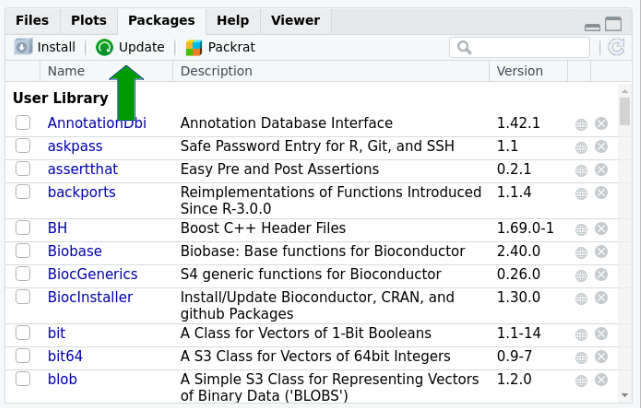Screen dimensions: 641x408
Task: Check the AnnotationDbi package checkbox
Action: coord(23,122)
